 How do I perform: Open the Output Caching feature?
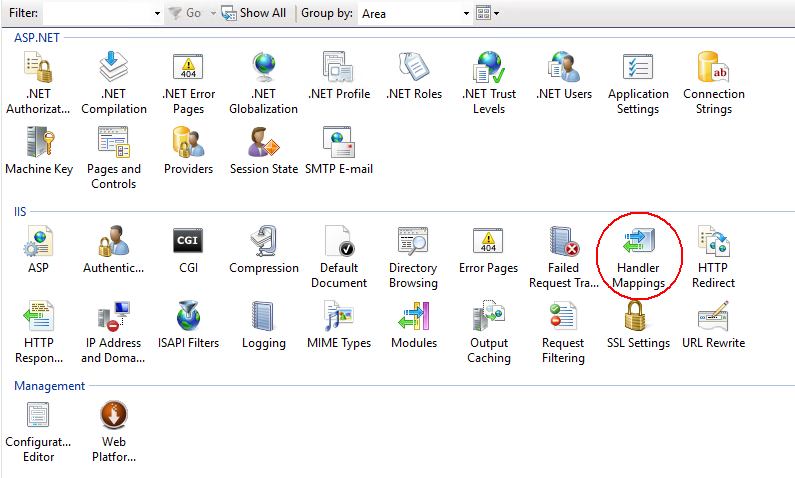(489, 332)
